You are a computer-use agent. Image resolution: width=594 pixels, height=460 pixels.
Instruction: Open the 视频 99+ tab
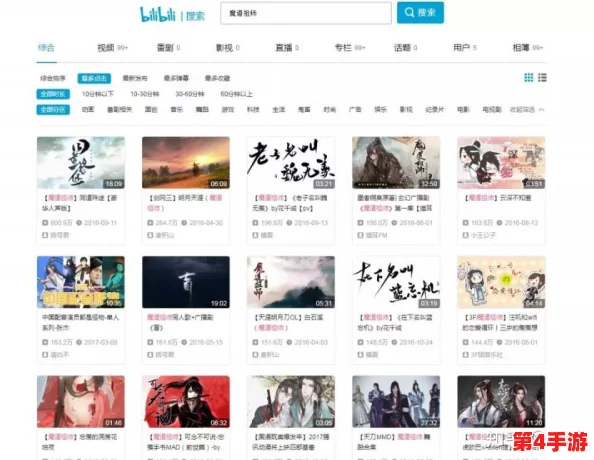113,48
